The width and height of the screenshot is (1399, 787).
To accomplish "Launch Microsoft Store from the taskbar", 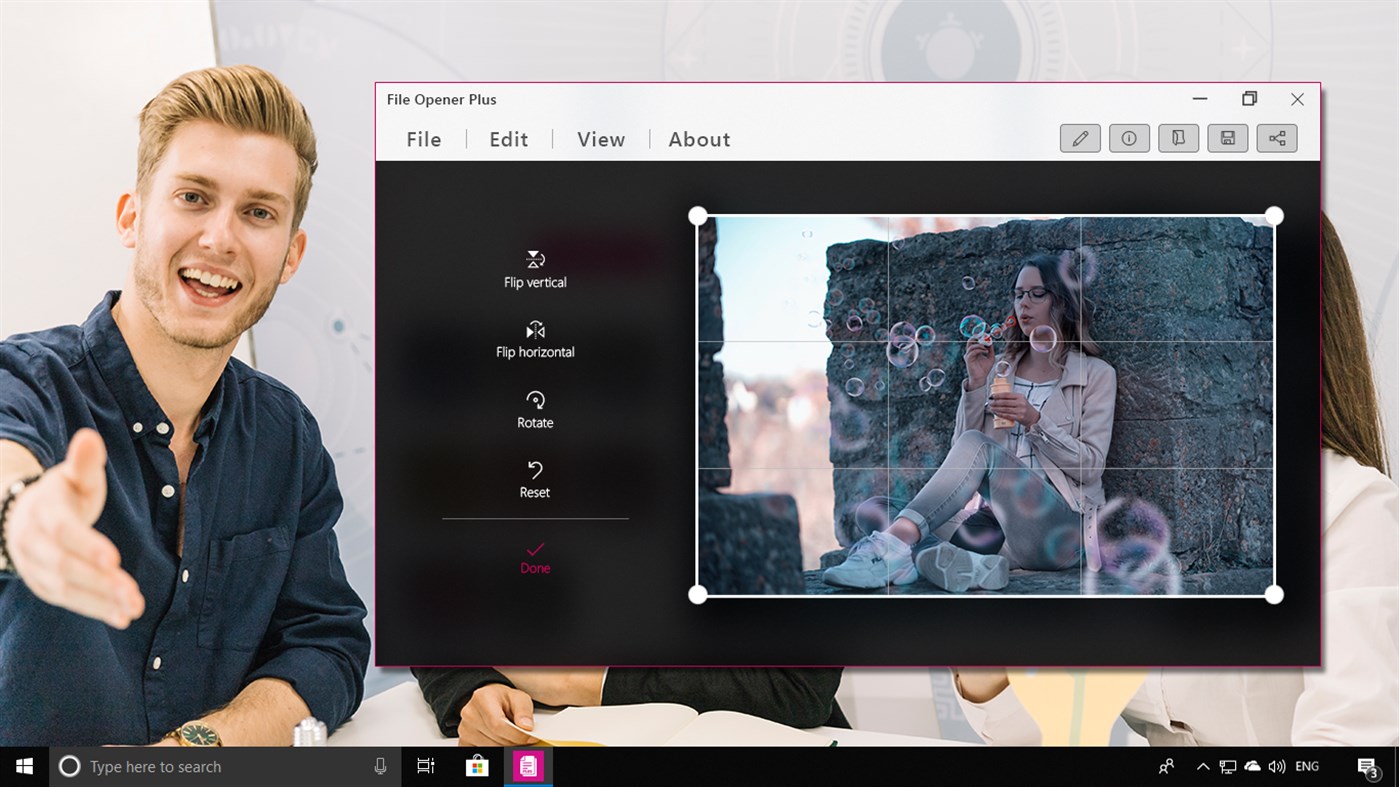I will coord(477,766).
